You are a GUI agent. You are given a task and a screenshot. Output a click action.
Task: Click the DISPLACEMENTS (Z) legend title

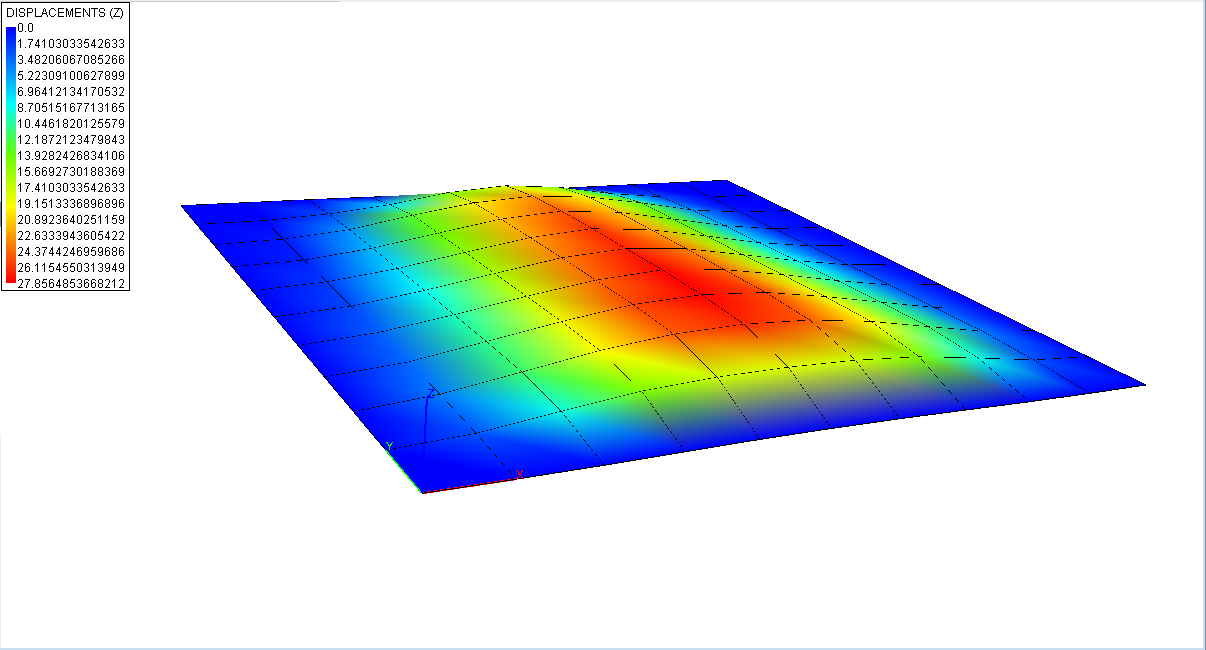click(65, 11)
